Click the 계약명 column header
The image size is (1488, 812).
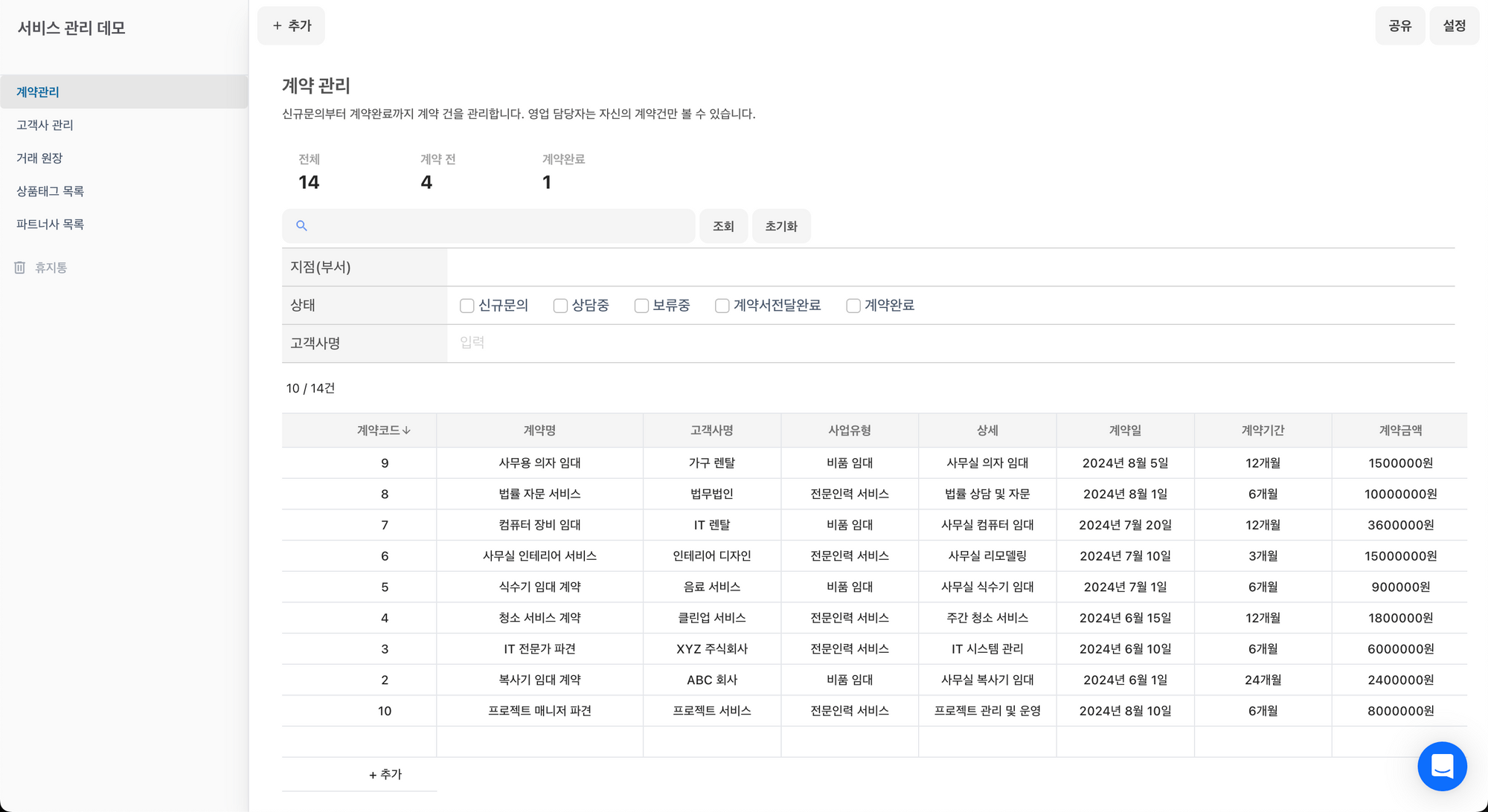tap(539, 431)
